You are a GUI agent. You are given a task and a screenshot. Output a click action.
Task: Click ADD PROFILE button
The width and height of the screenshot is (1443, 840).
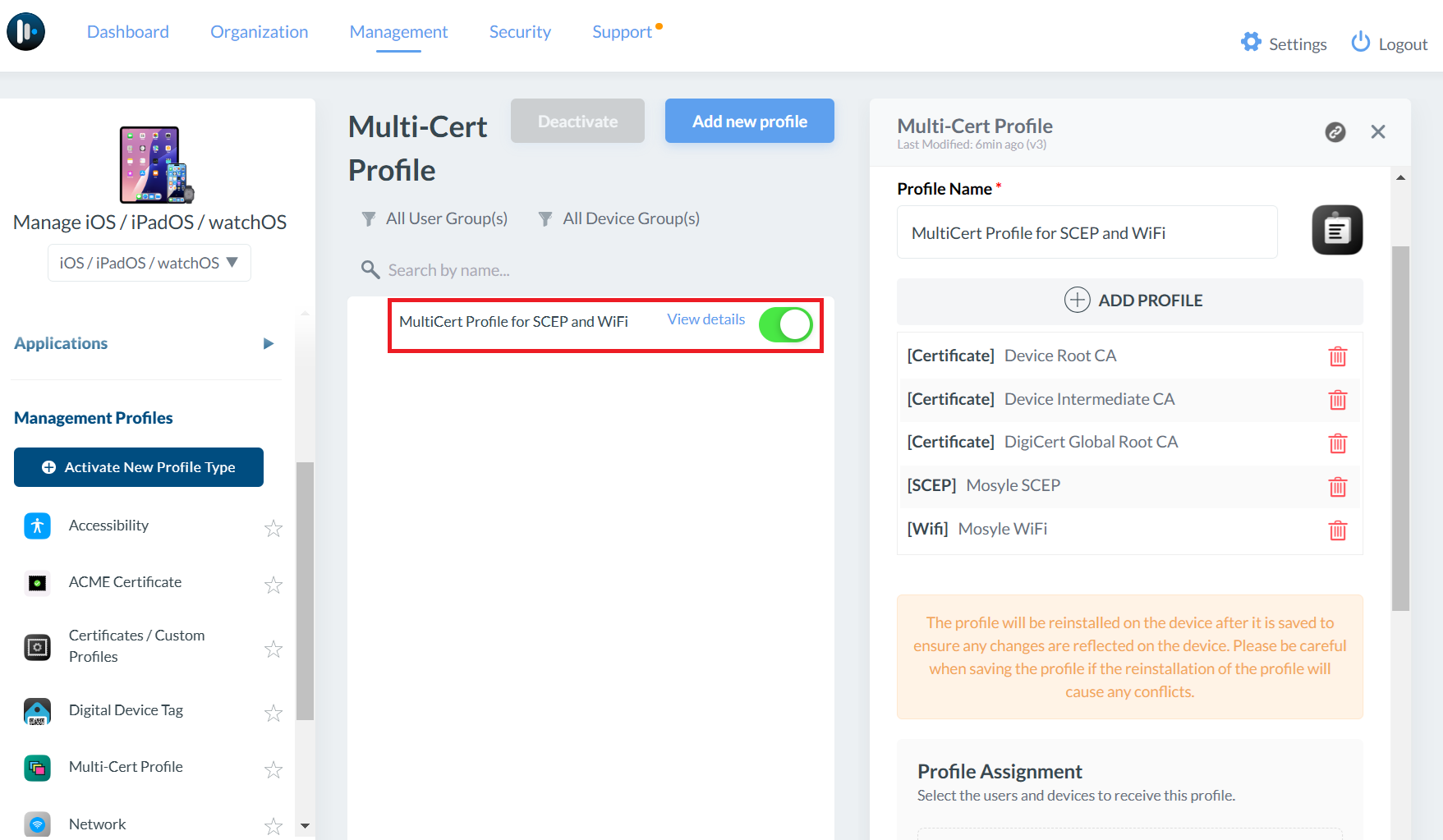1130,301
